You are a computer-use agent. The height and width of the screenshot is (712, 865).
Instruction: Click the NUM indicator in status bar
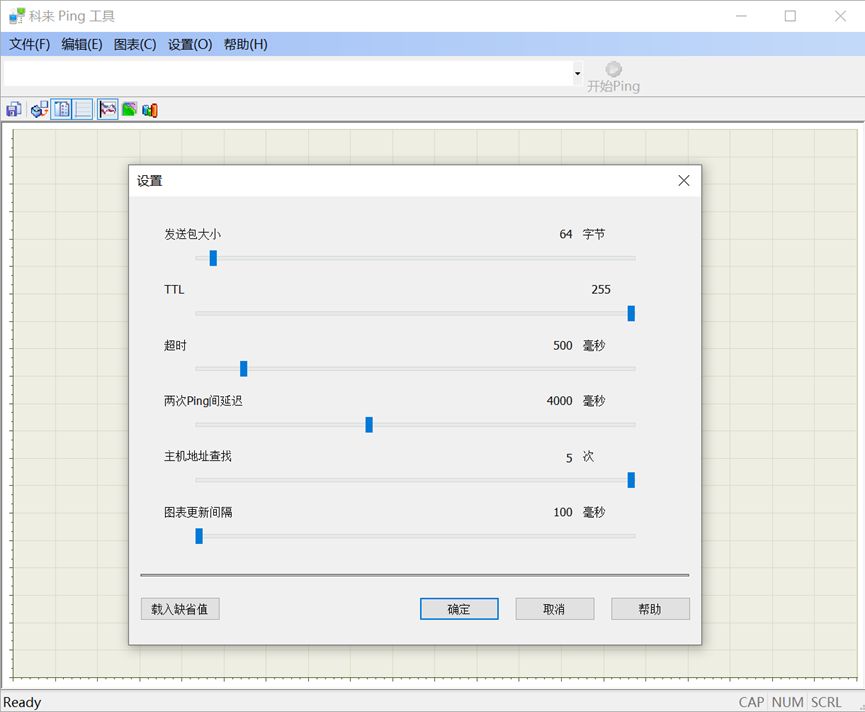tap(787, 702)
